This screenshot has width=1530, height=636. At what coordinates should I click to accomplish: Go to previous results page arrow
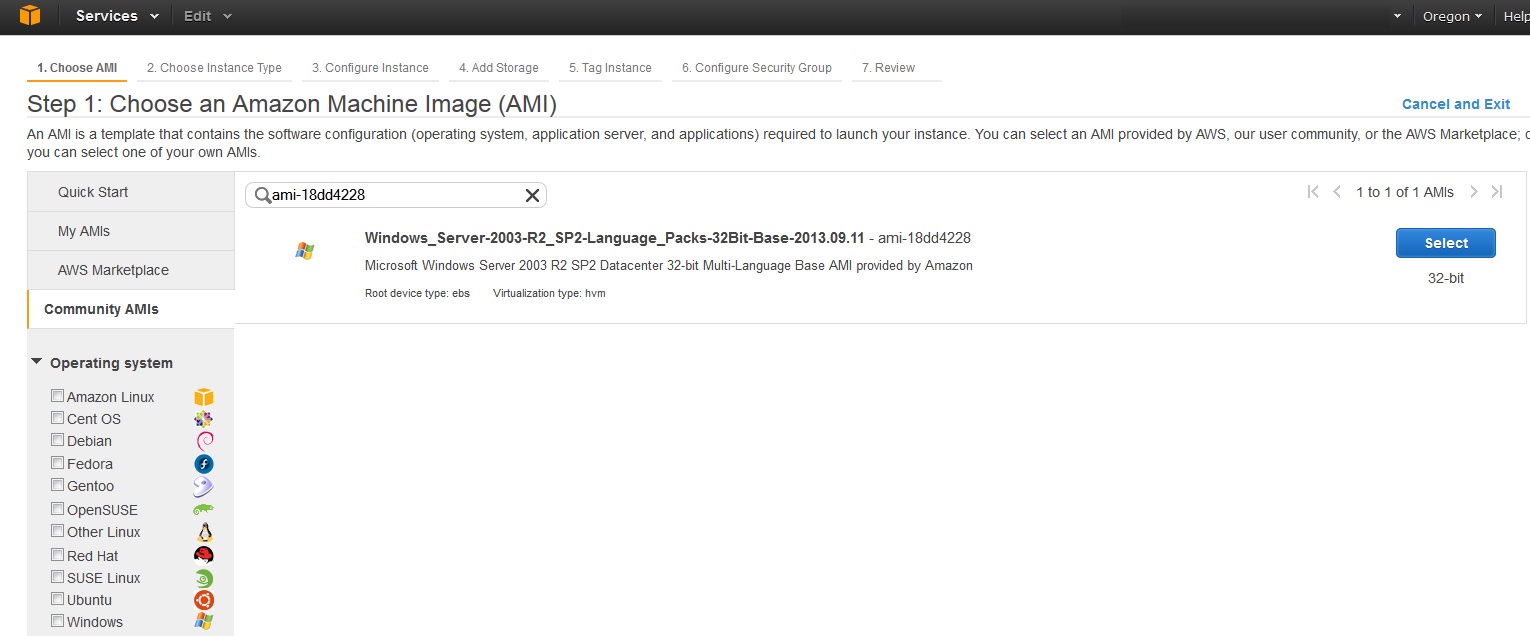(1337, 192)
